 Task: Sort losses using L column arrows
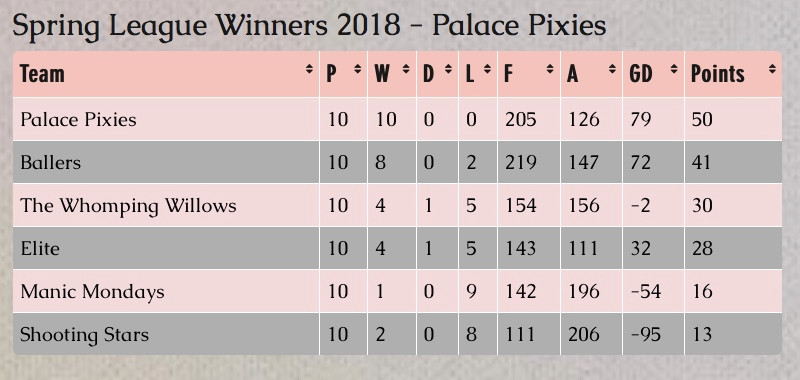click(x=487, y=69)
